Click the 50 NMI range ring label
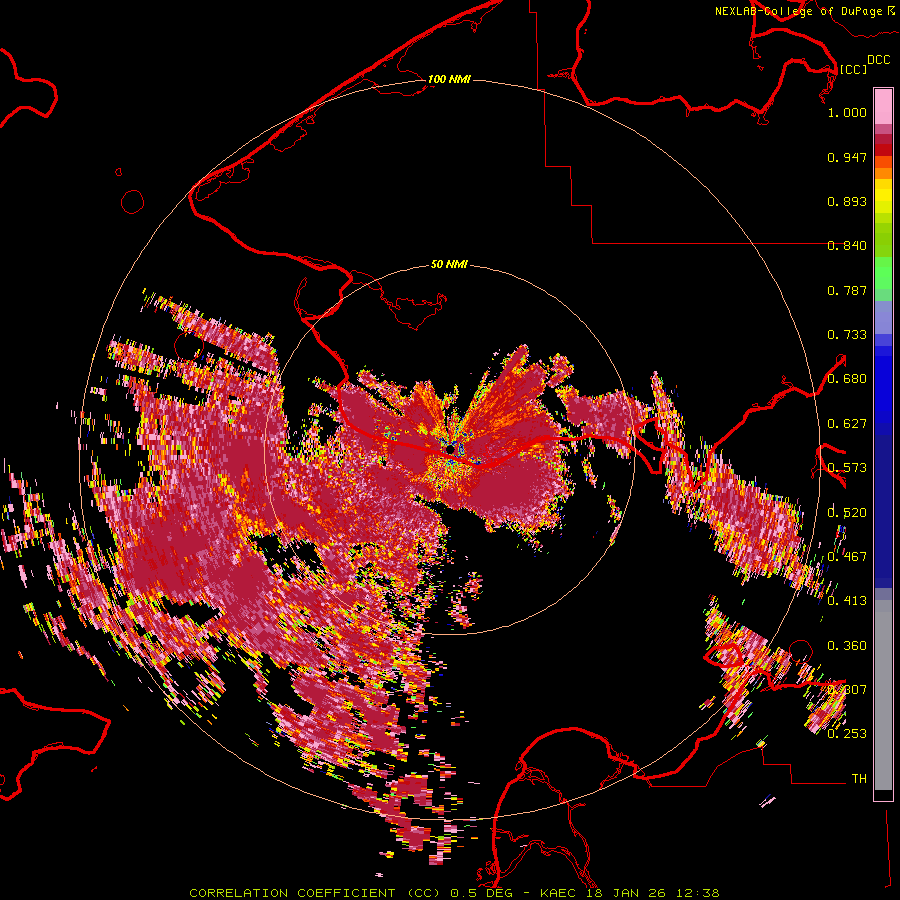 click(x=449, y=264)
